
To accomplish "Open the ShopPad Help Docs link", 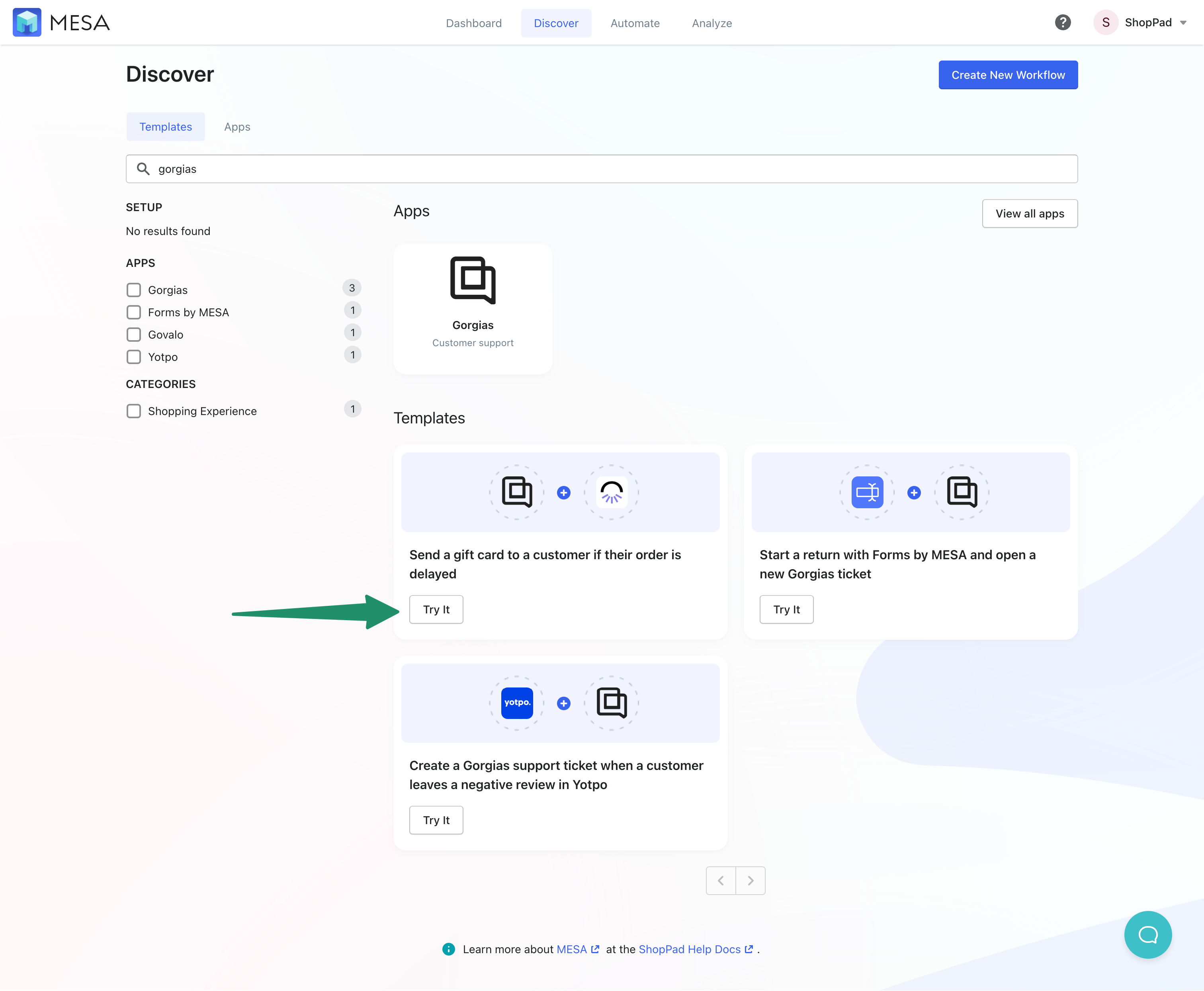I will pyautogui.click(x=689, y=949).
